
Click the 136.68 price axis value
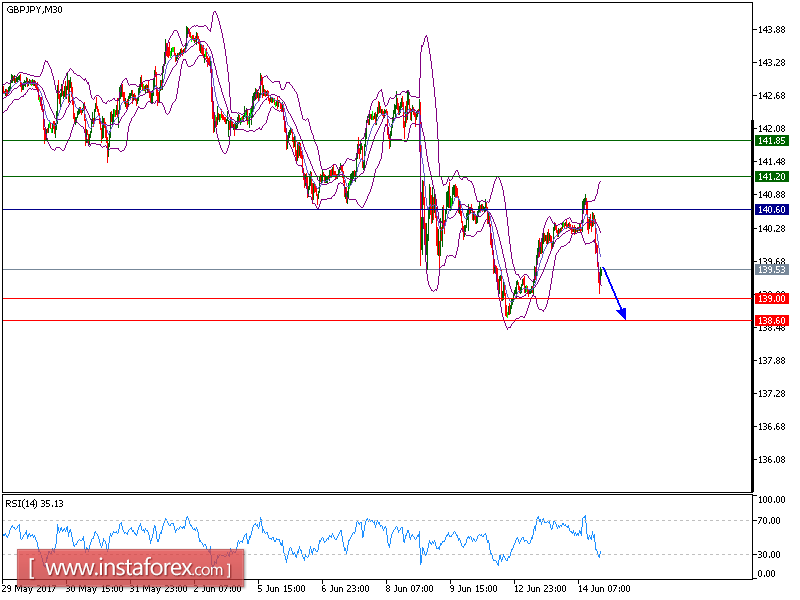pyautogui.click(x=771, y=427)
